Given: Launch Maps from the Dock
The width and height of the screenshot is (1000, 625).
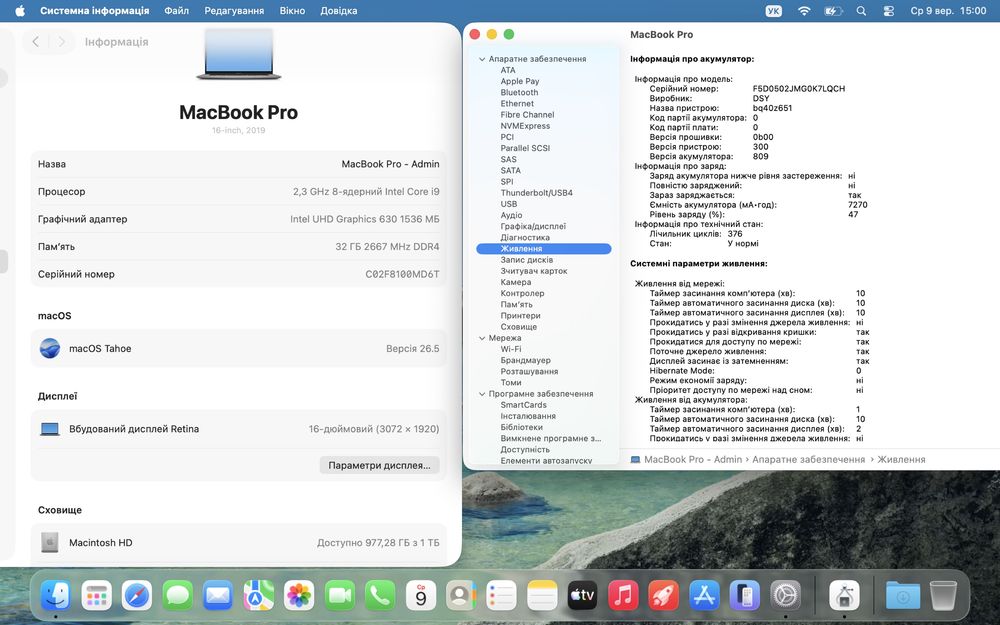Looking at the screenshot, I should [x=258, y=596].
